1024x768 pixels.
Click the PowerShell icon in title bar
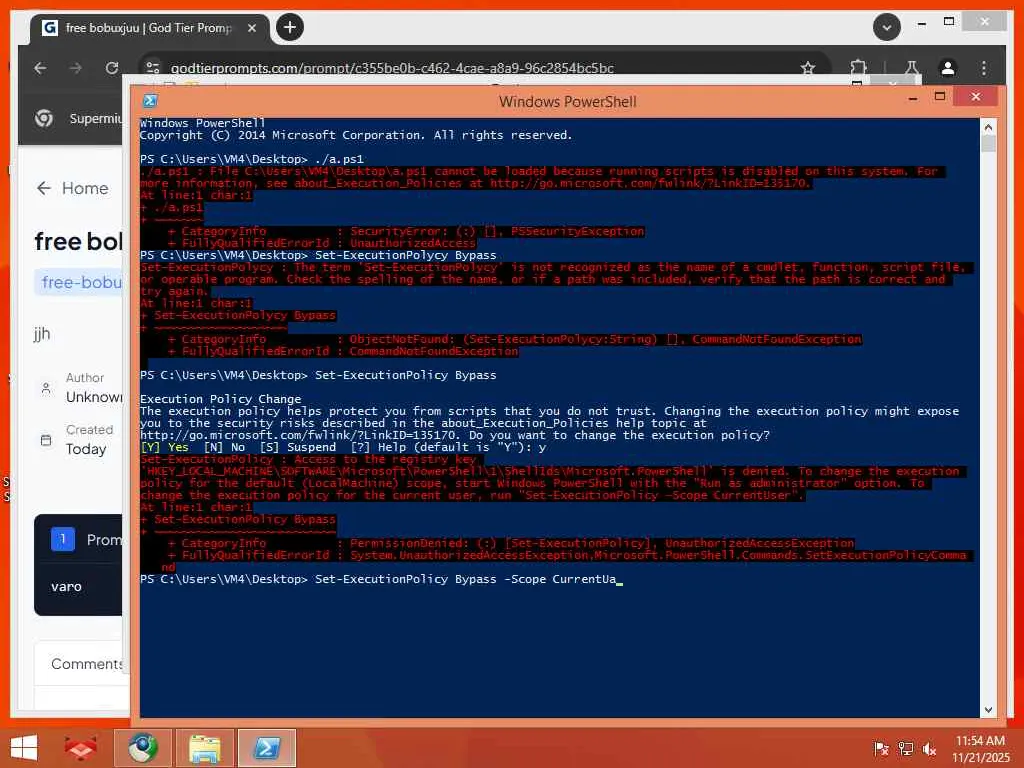(x=150, y=101)
